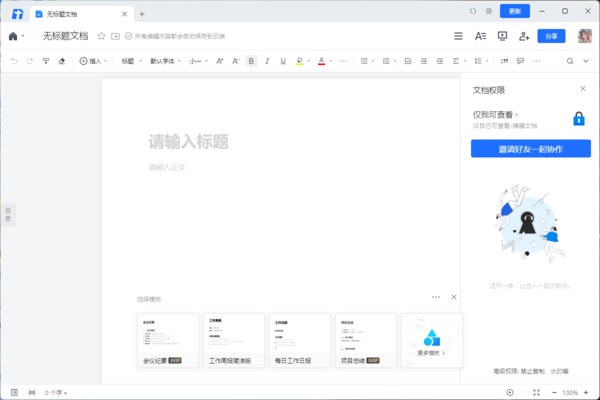The height and width of the screenshot is (400, 600).
Task: Open the outline menu icon in header
Action: click(458, 36)
